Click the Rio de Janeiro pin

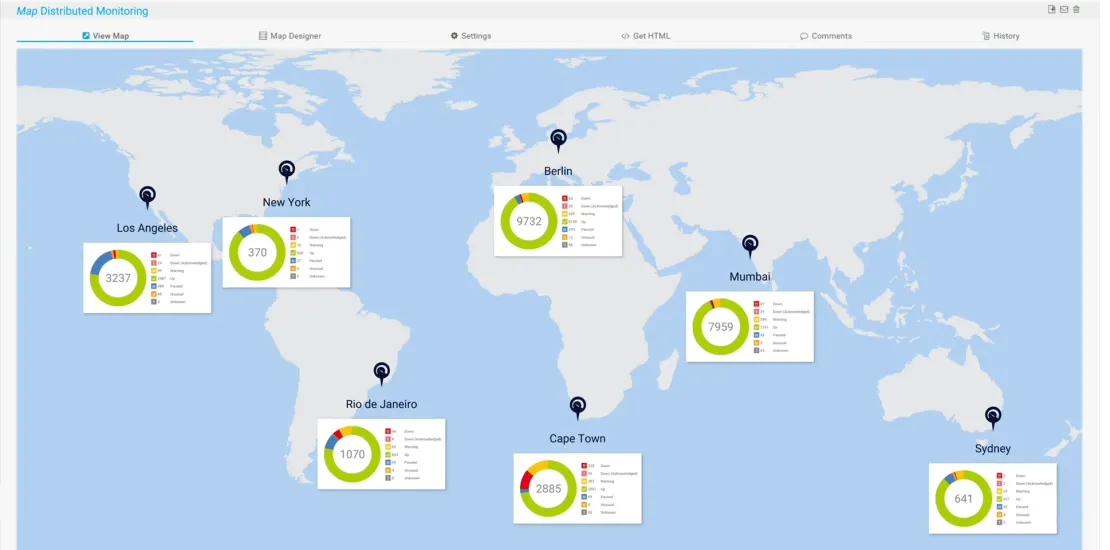pyautogui.click(x=381, y=373)
